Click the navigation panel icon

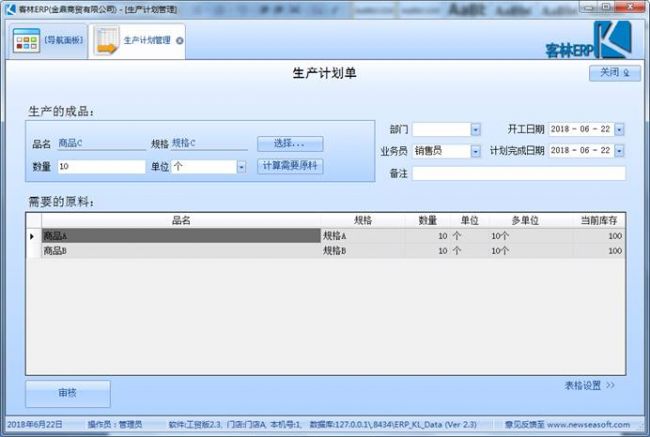pyautogui.click(x=26, y=41)
